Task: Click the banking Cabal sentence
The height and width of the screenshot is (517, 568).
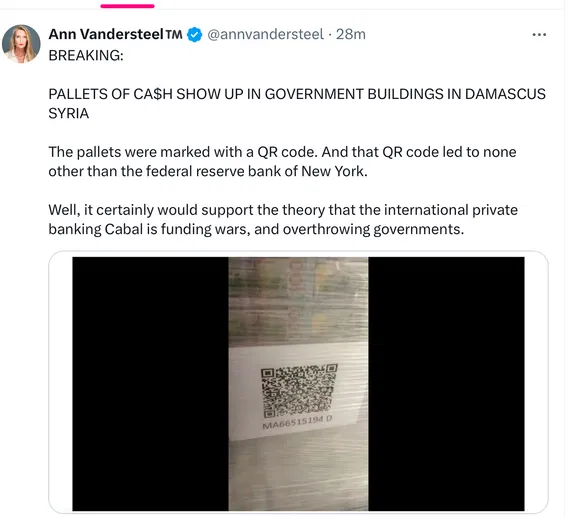Action: (x=283, y=220)
